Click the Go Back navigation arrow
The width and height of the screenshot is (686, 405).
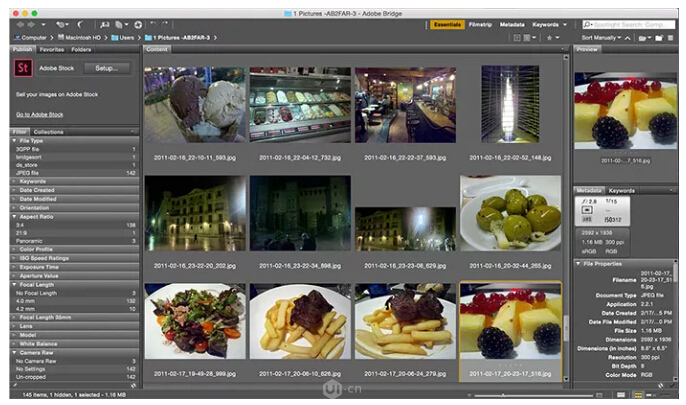tap(18, 24)
